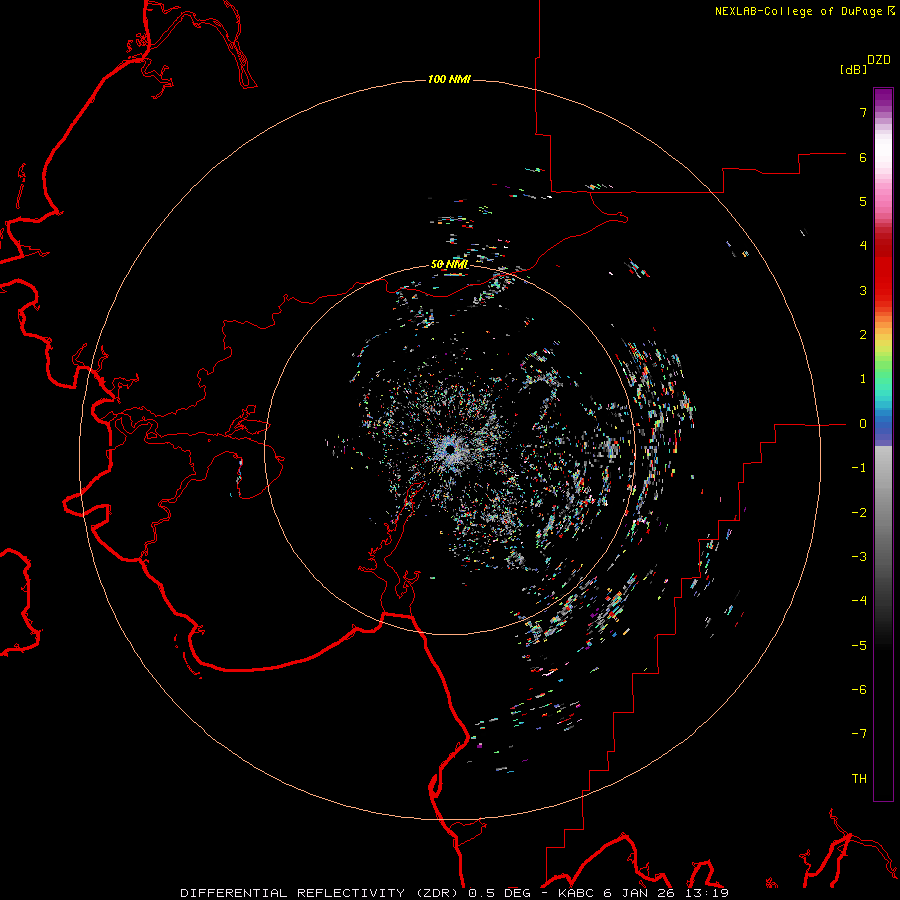Select the -5 dB scale value
Viewport: 900px width, 900px height.
(859, 646)
